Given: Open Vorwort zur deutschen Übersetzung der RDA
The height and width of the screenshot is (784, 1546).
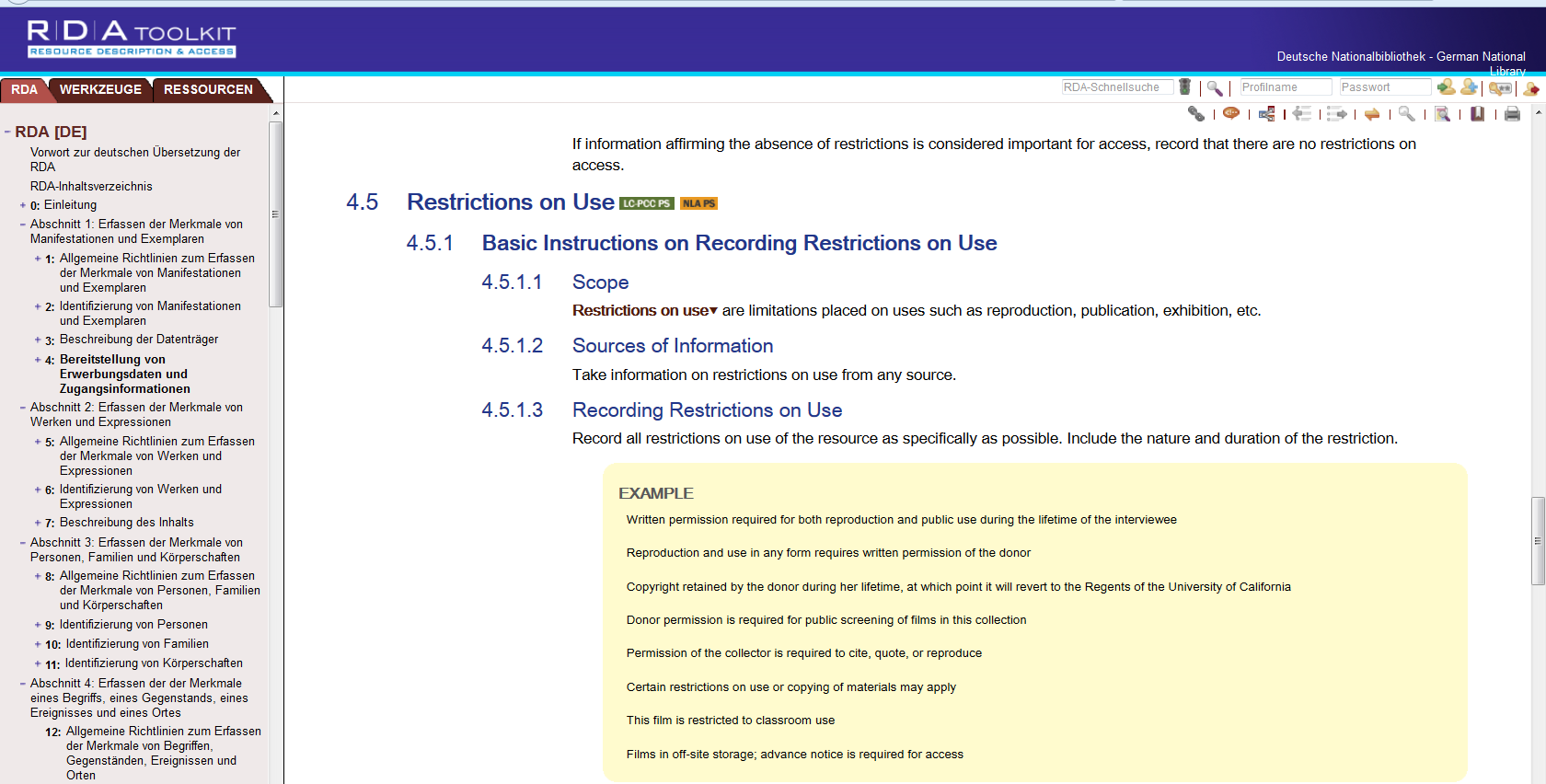Looking at the screenshot, I should pyautogui.click(x=135, y=159).
